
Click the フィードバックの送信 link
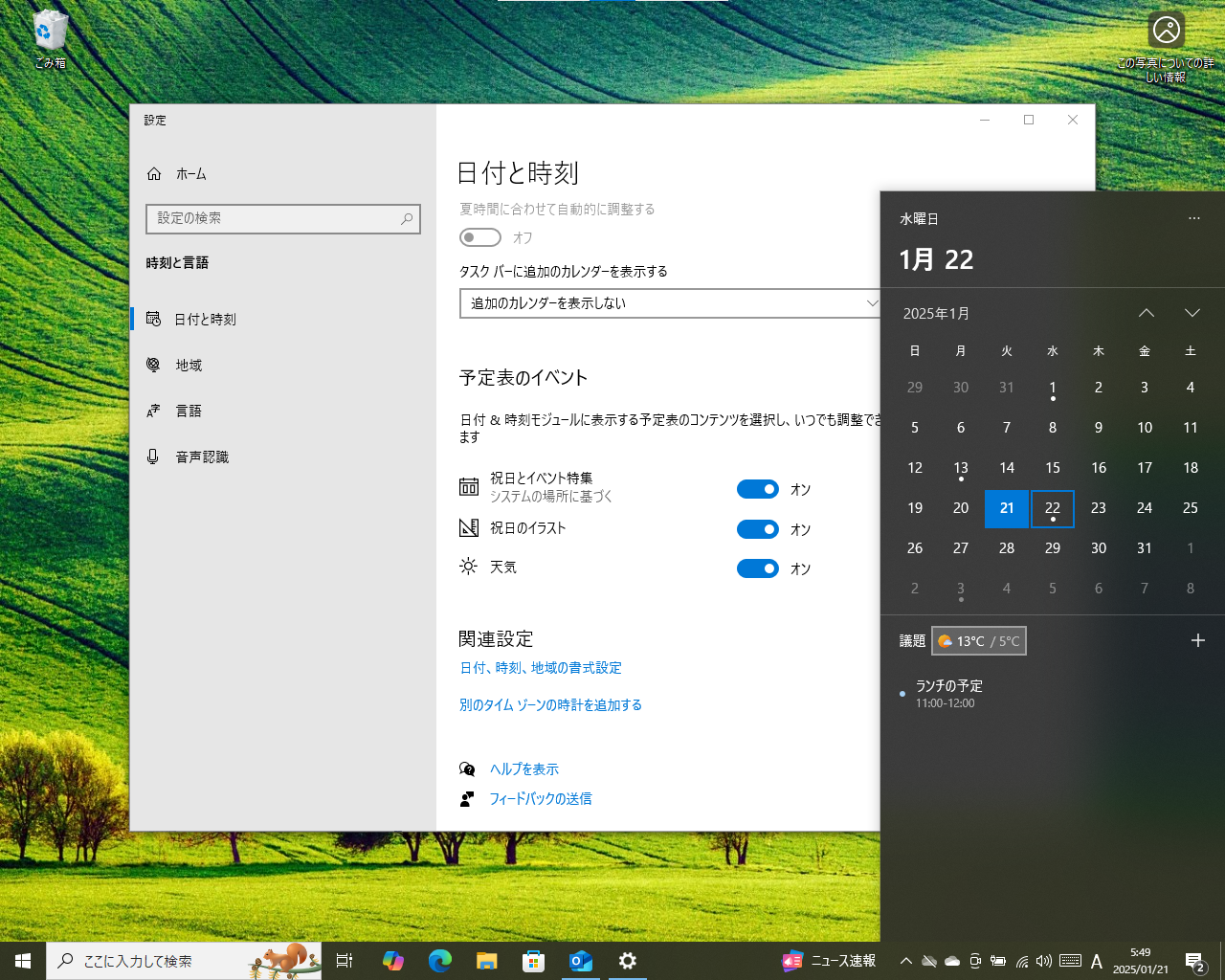541,799
